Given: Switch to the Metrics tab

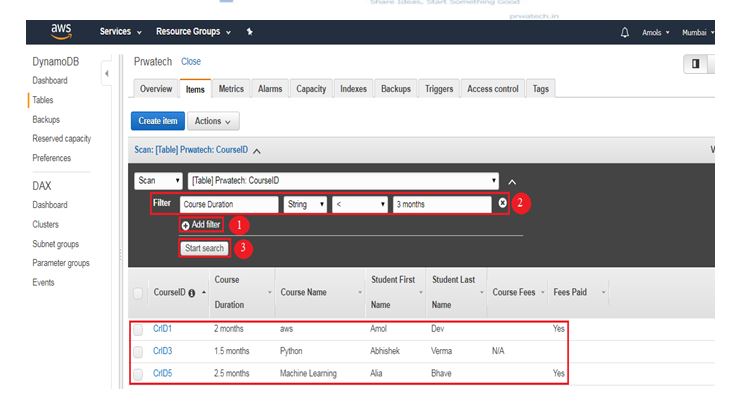Looking at the screenshot, I should (x=231, y=89).
